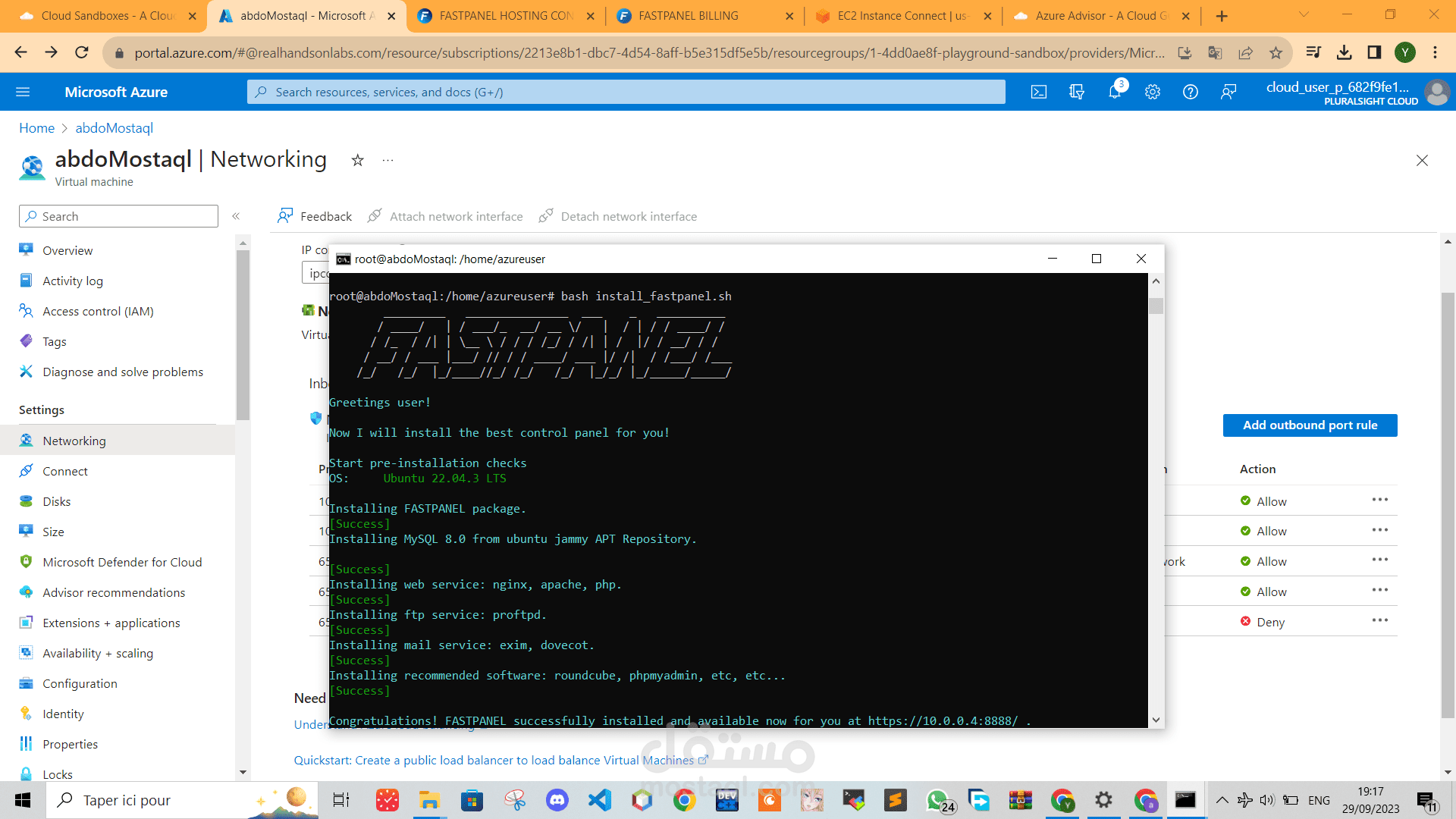The width and height of the screenshot is (1456, 819).
Task: Open the ellipsis menu next to Networking title
Action: (388, 160)
